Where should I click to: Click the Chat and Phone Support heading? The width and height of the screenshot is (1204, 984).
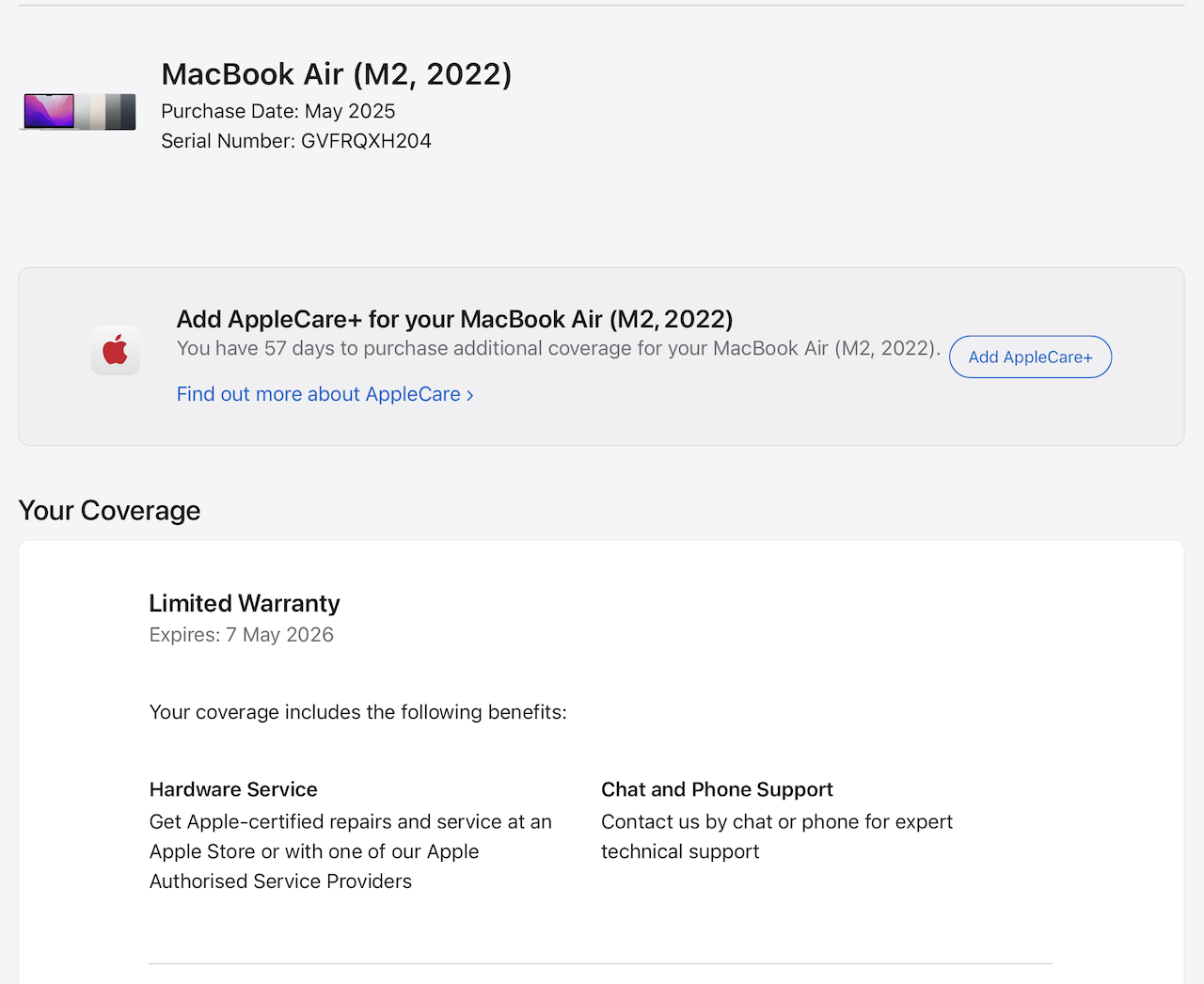click(x=717, y=789)
